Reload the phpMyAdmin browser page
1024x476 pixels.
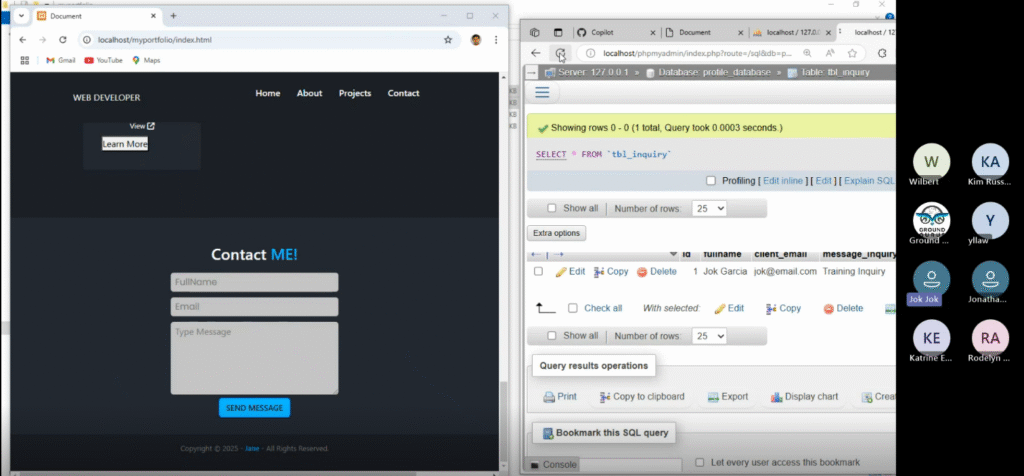coord(562,53)
